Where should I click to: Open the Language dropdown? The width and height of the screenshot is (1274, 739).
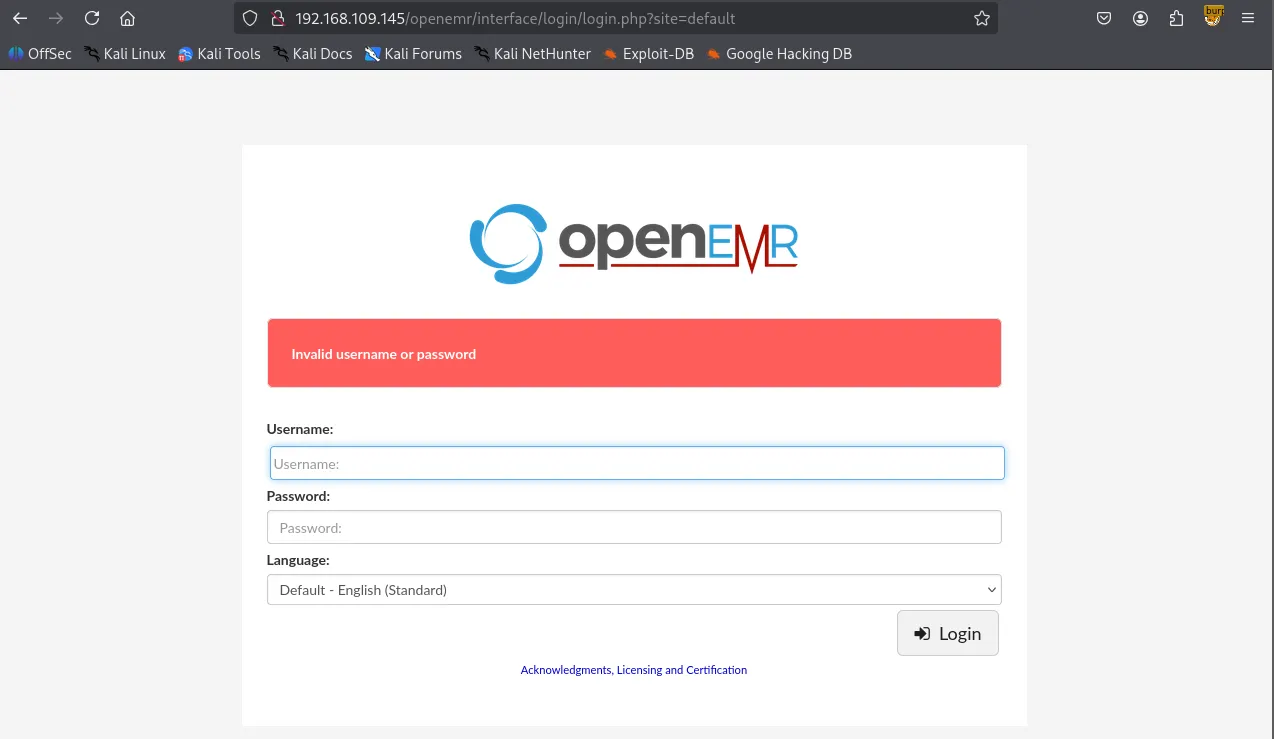[633, 590]
